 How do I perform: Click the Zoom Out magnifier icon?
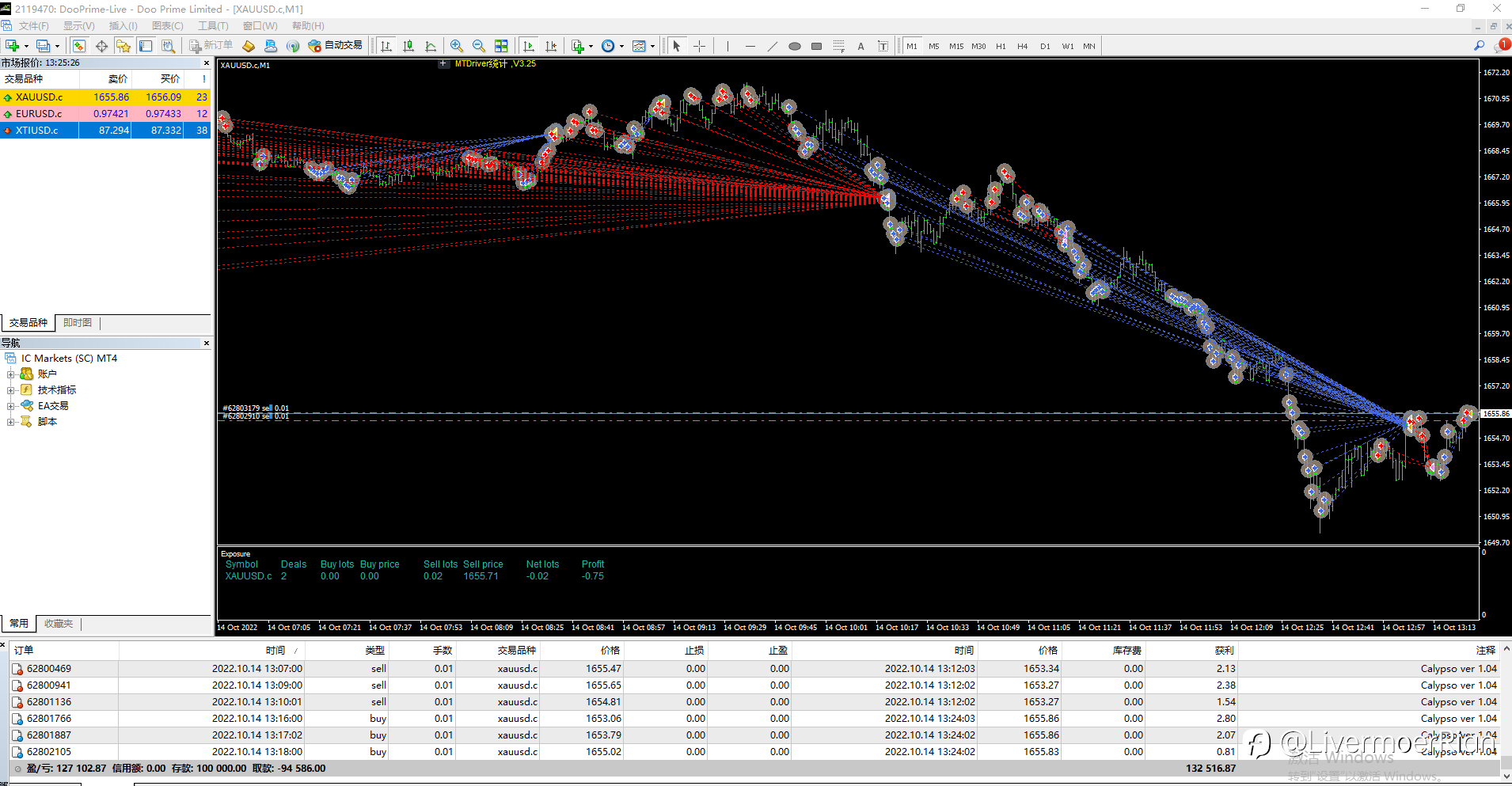(x=478, y=46)
